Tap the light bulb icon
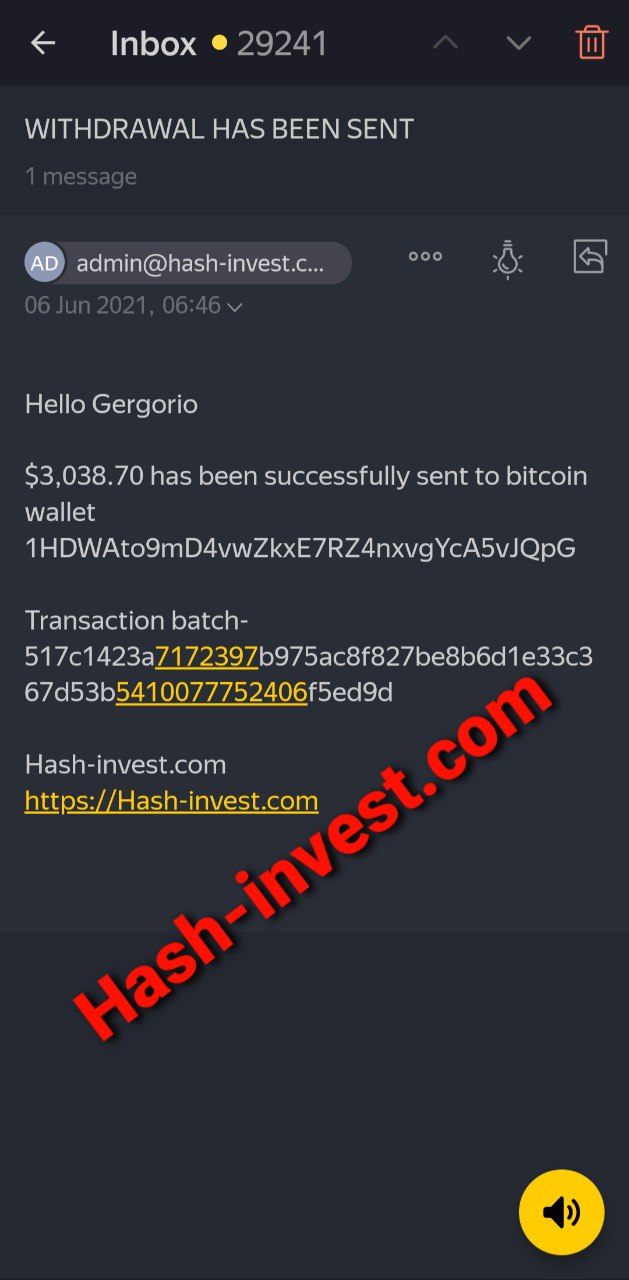The width and height of the screenshot is (629, 1280). pyautogui.click(x=508, y=259)
